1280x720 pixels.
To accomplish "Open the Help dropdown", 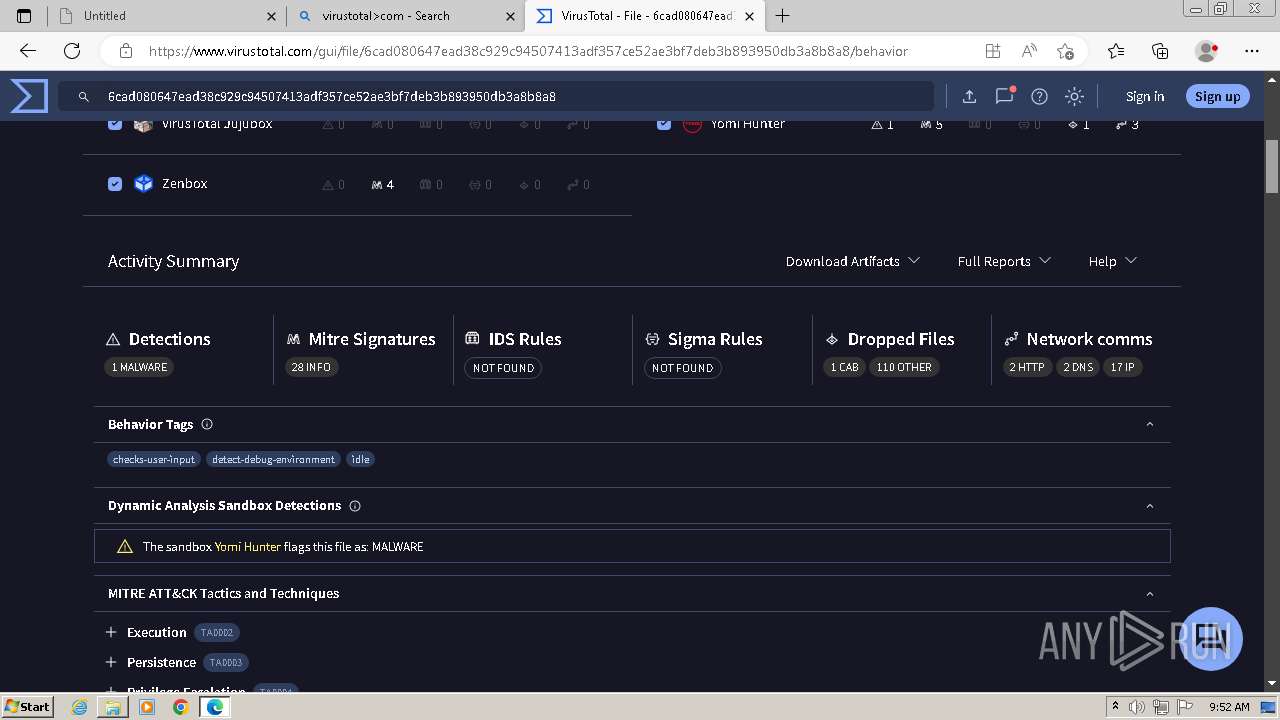I will 1113,261.
